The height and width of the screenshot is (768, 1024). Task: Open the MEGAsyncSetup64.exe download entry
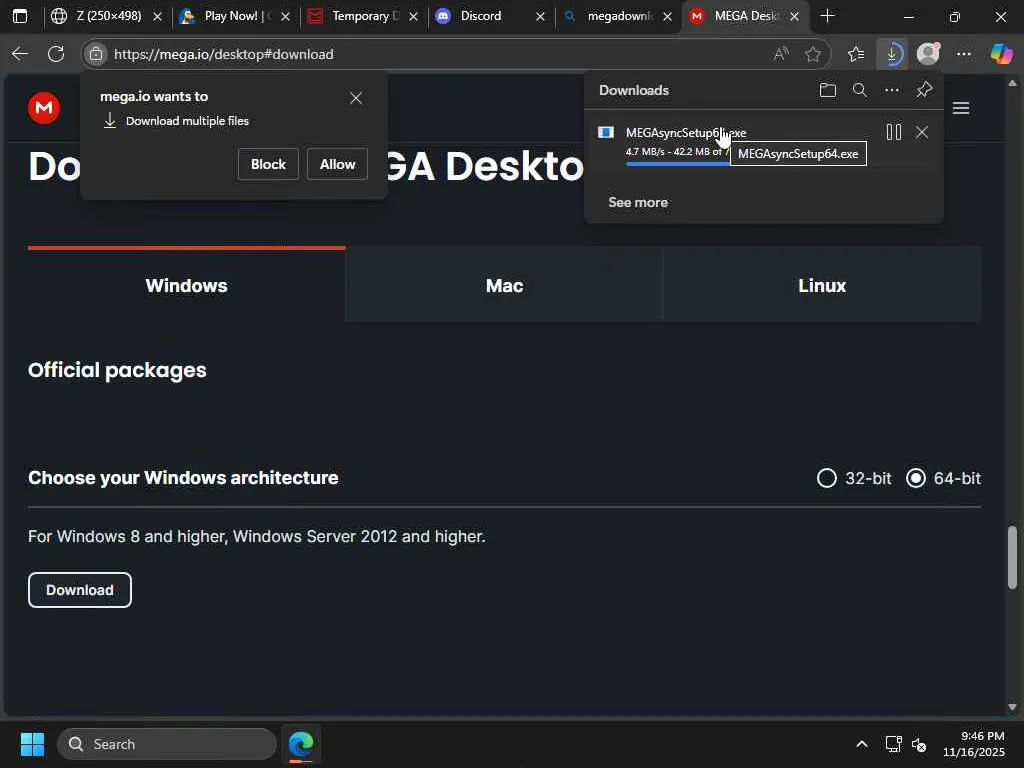click(686, 133)
